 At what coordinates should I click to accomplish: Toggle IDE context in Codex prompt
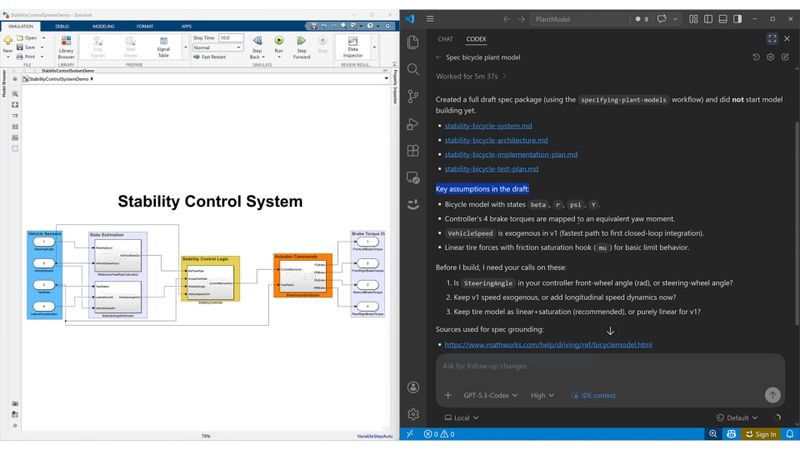[x=593, y=395]
